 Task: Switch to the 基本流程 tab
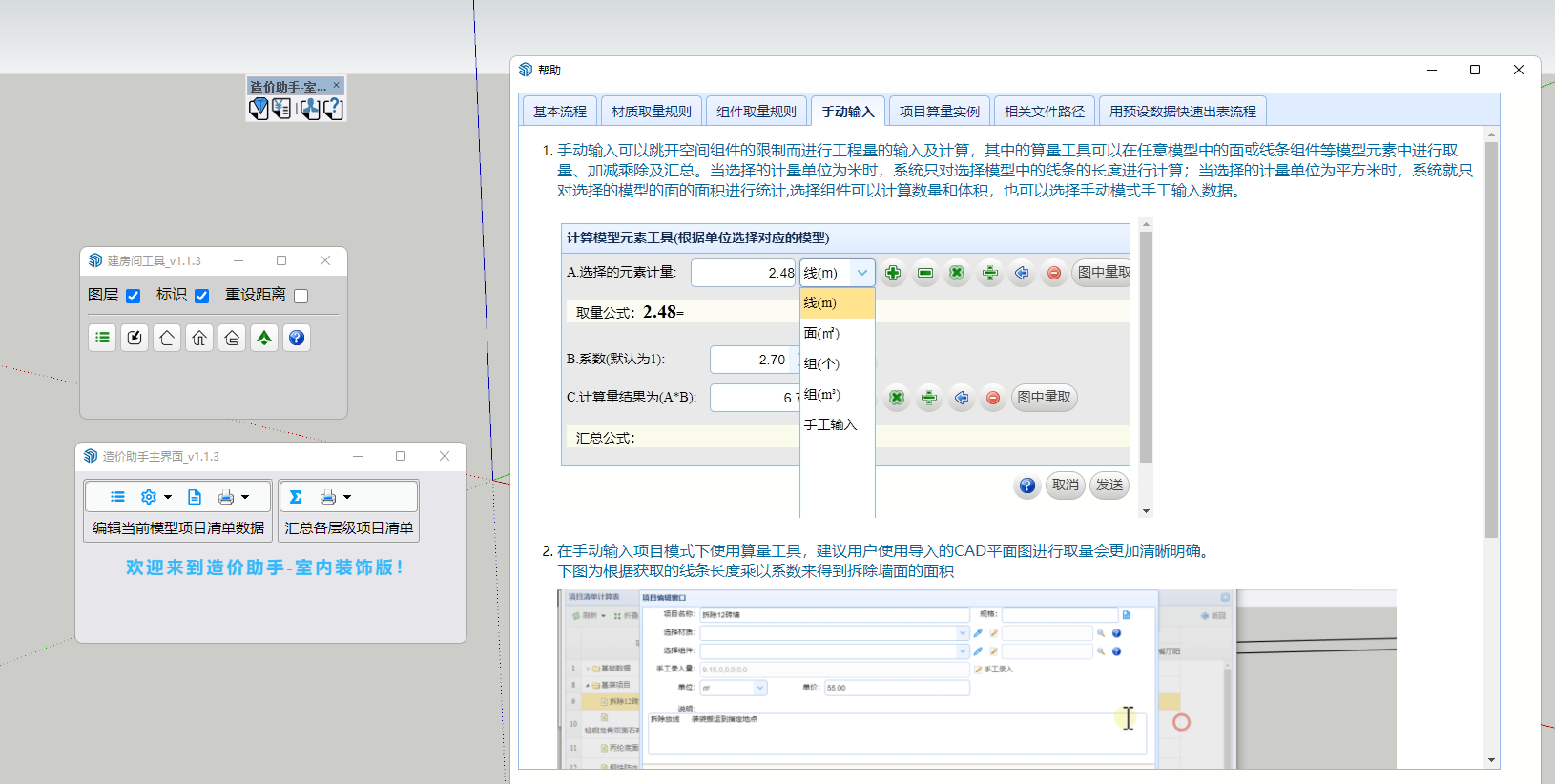point(560,112)
